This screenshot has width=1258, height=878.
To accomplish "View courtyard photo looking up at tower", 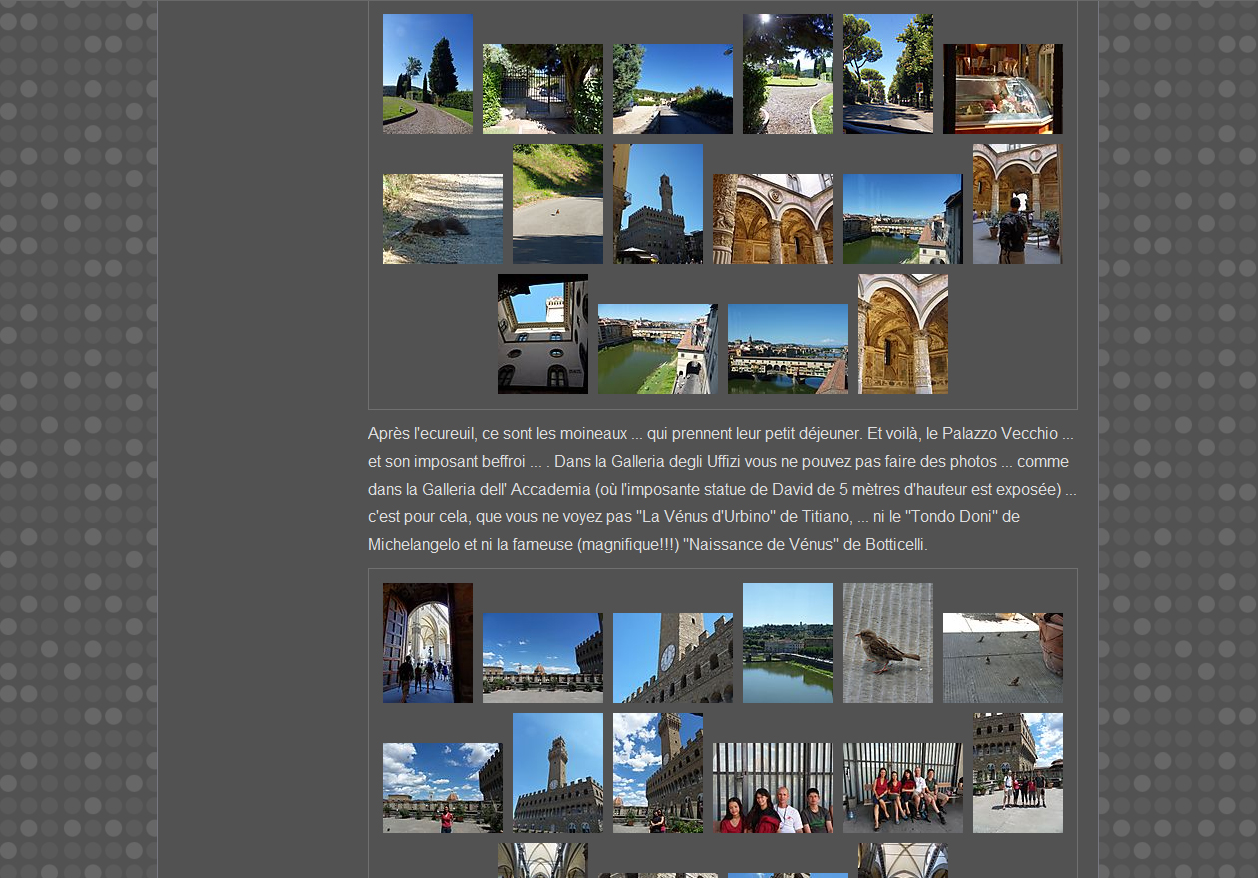I will pyautogui.click(x=542, y=334).
